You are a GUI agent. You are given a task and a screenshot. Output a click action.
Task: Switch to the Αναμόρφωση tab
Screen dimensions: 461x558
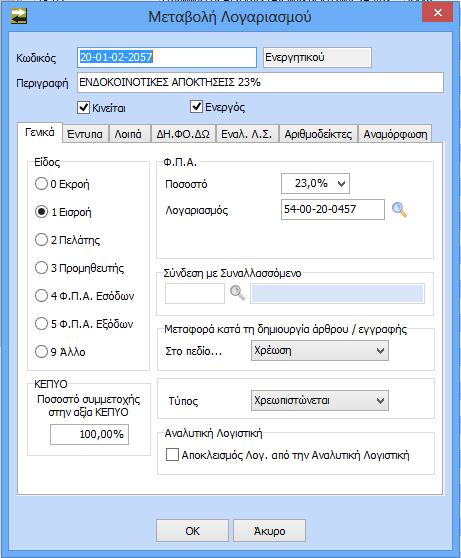click(395, 134)
